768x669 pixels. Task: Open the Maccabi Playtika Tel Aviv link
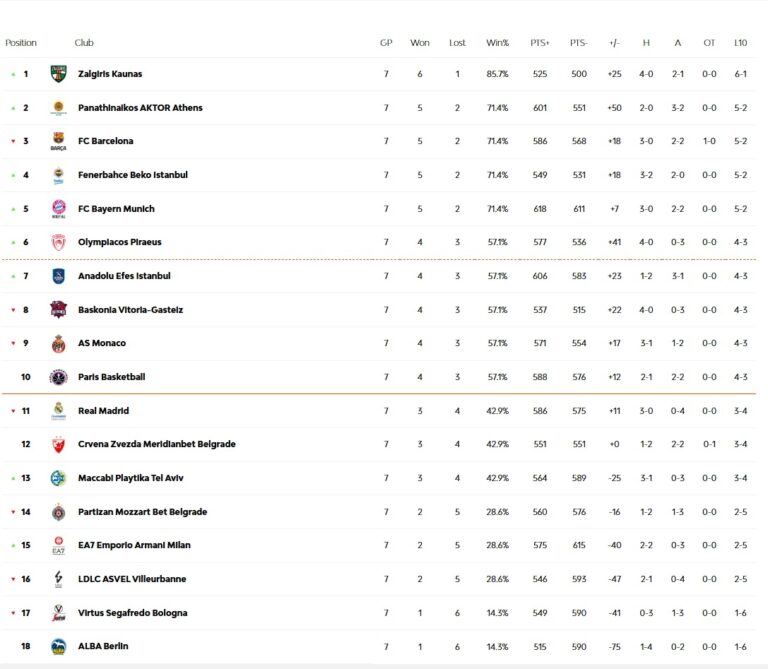[132, 478]
